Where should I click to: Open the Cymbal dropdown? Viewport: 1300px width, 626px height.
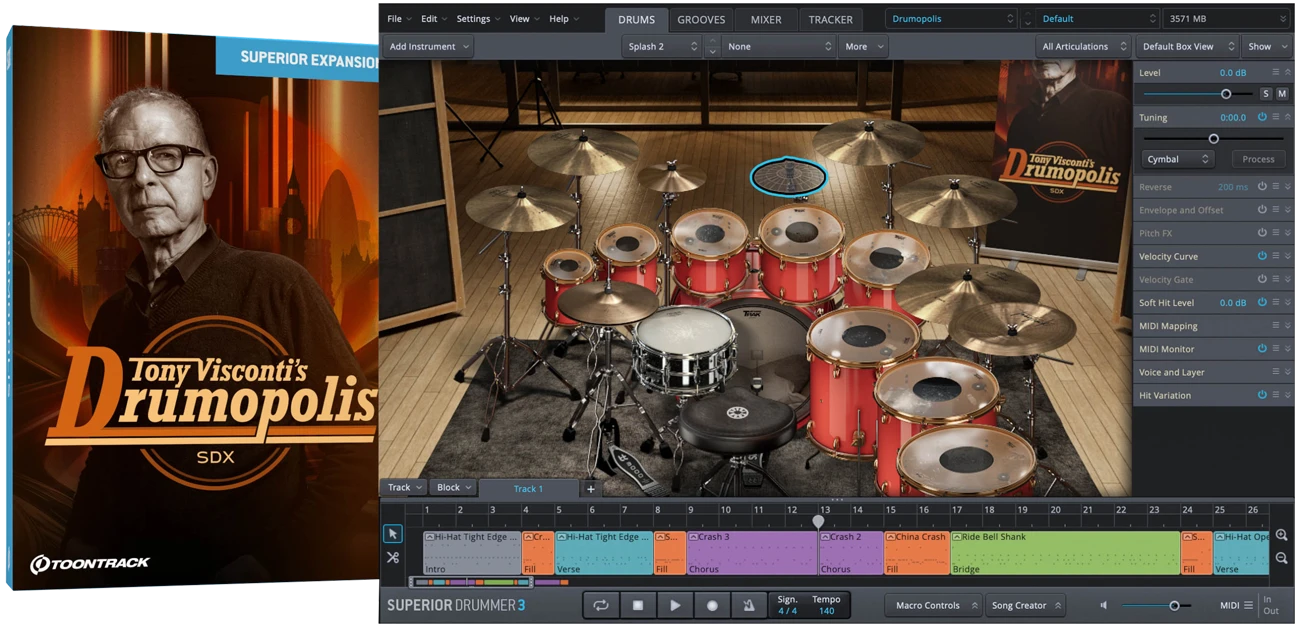pyautogui.click(x=1177, y=159)
